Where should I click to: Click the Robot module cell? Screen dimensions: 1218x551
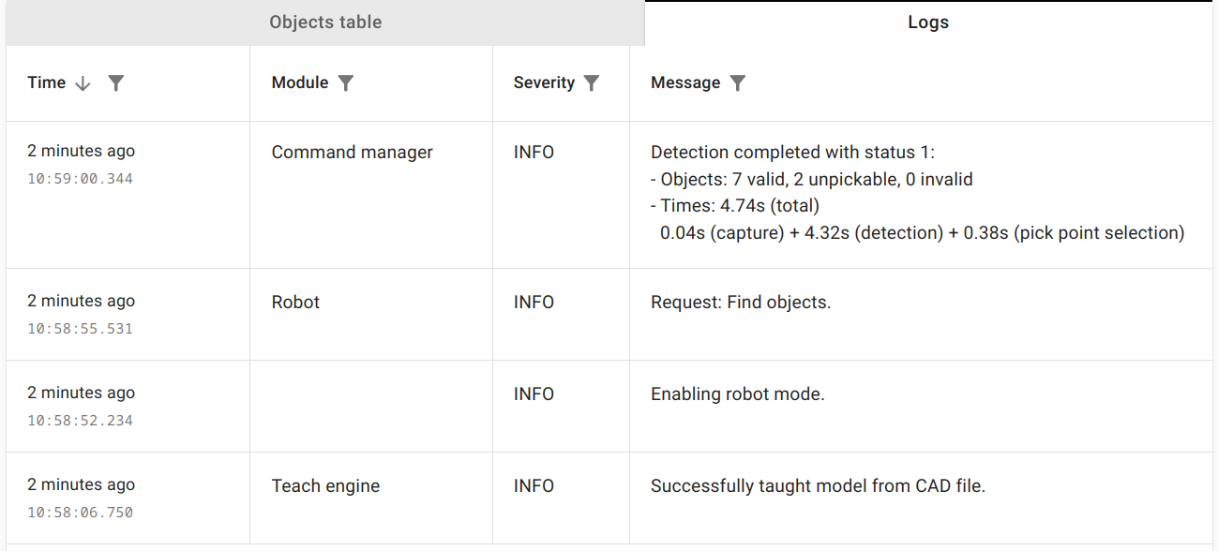click(x=296, y=301)
